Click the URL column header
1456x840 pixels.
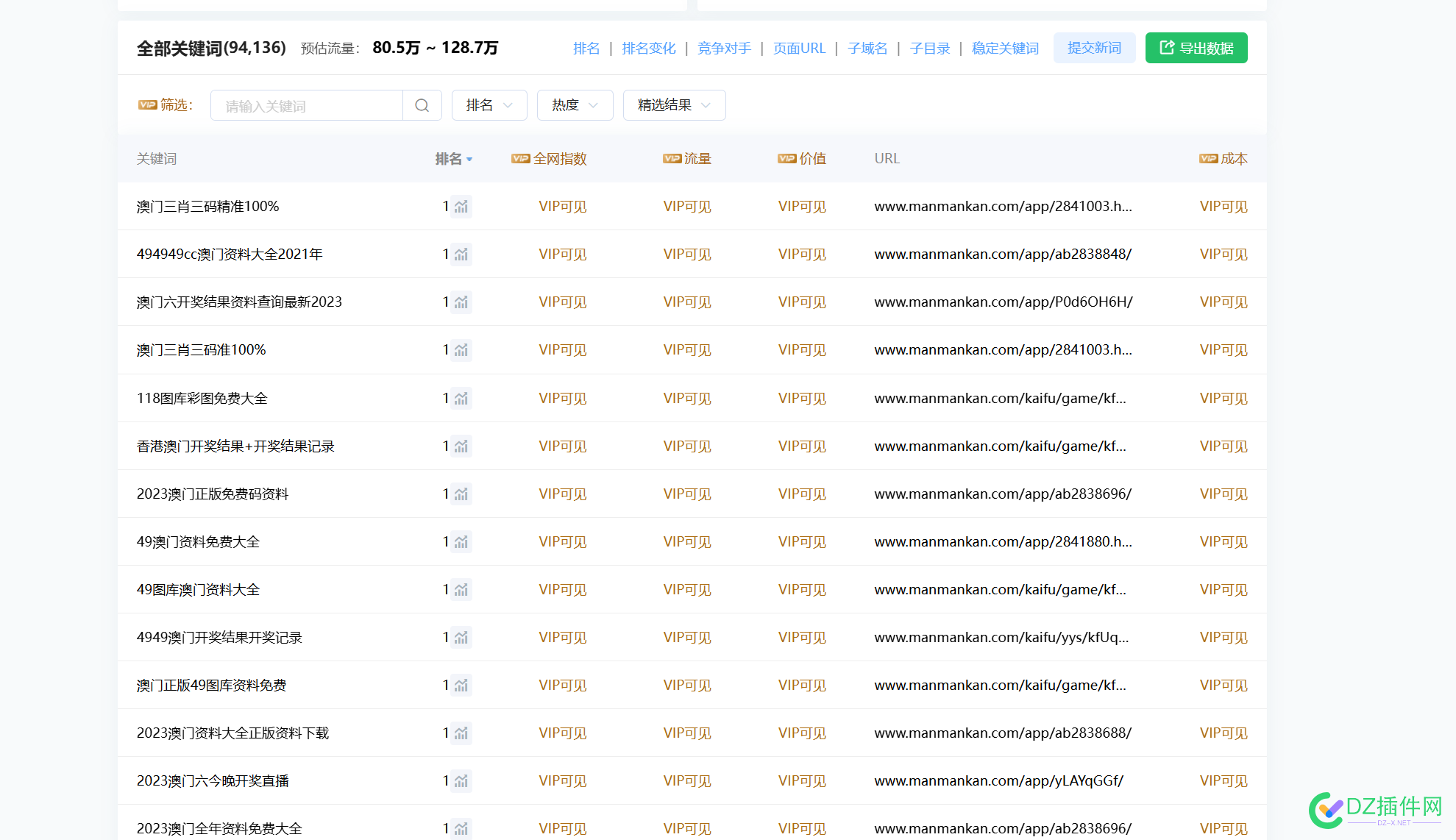[x=887, y=159]
